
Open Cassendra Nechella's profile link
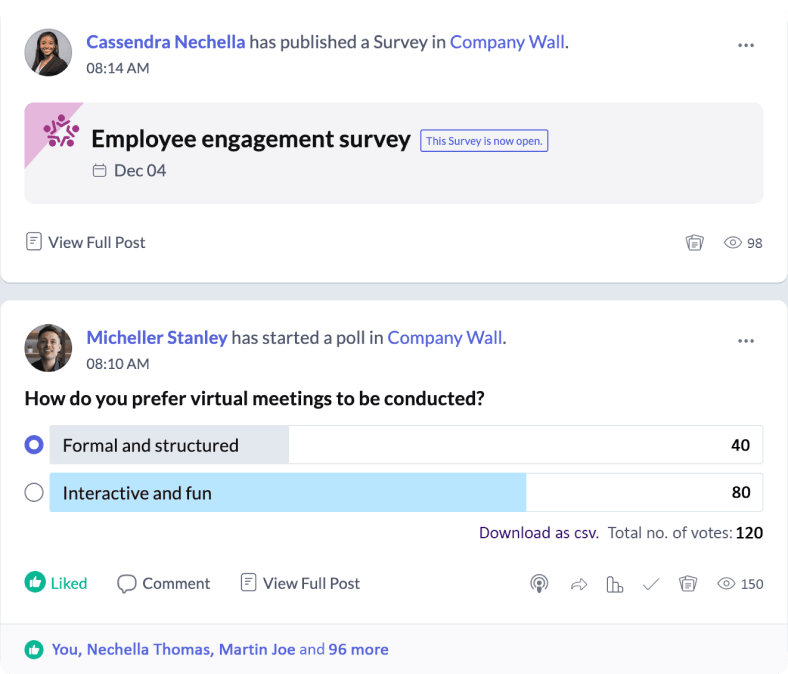click(x=165, y=42)
